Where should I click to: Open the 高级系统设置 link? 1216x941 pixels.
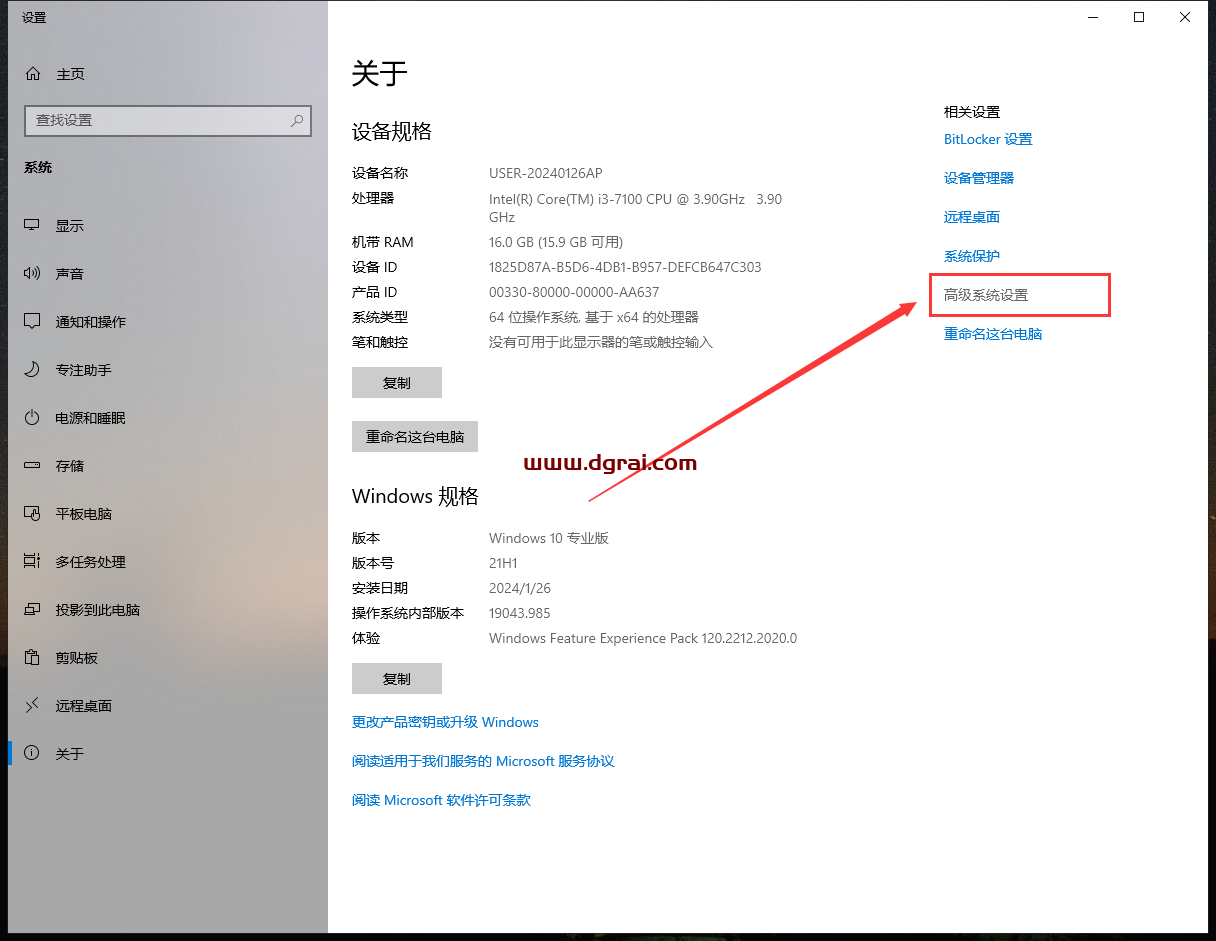pos(986,295)
